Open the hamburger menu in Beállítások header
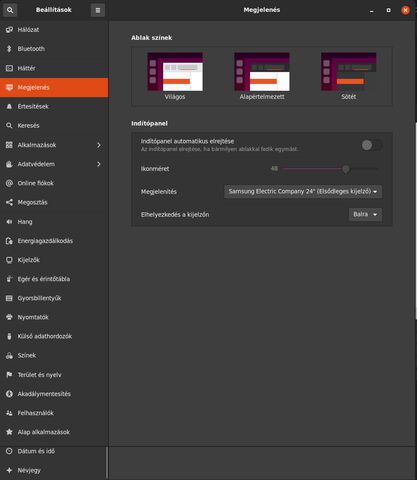Image resolution: width=417 pixels, height=480 pixels. [x=98, y=10]
